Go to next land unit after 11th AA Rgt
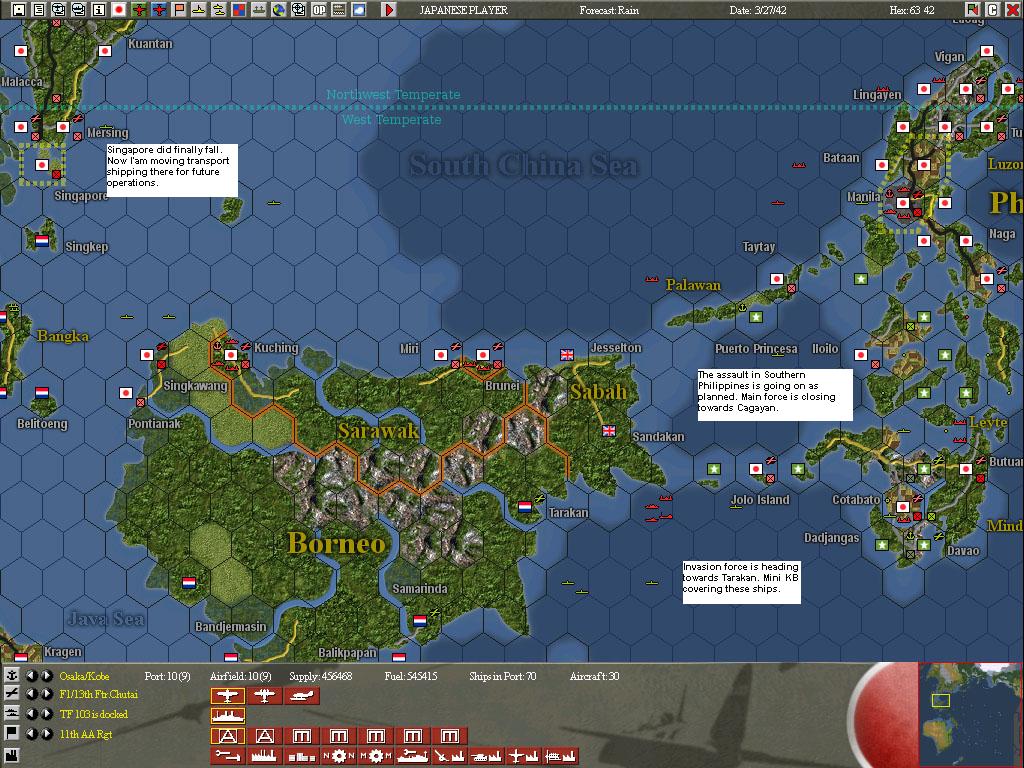 tap(46, 733)
